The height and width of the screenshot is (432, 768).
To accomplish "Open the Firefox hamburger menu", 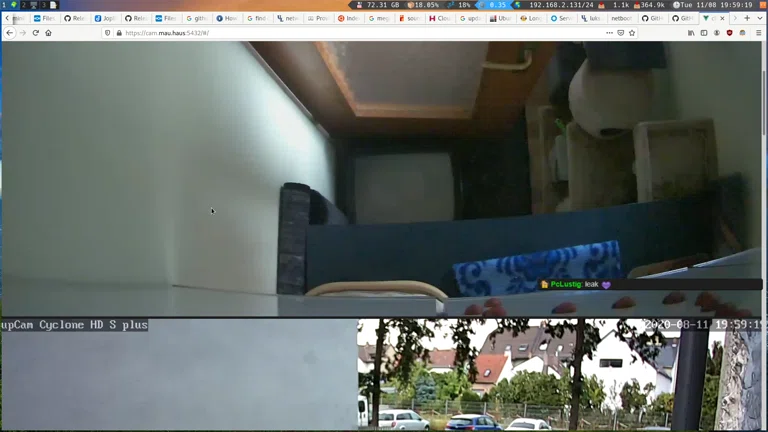I will pos(758,33).
